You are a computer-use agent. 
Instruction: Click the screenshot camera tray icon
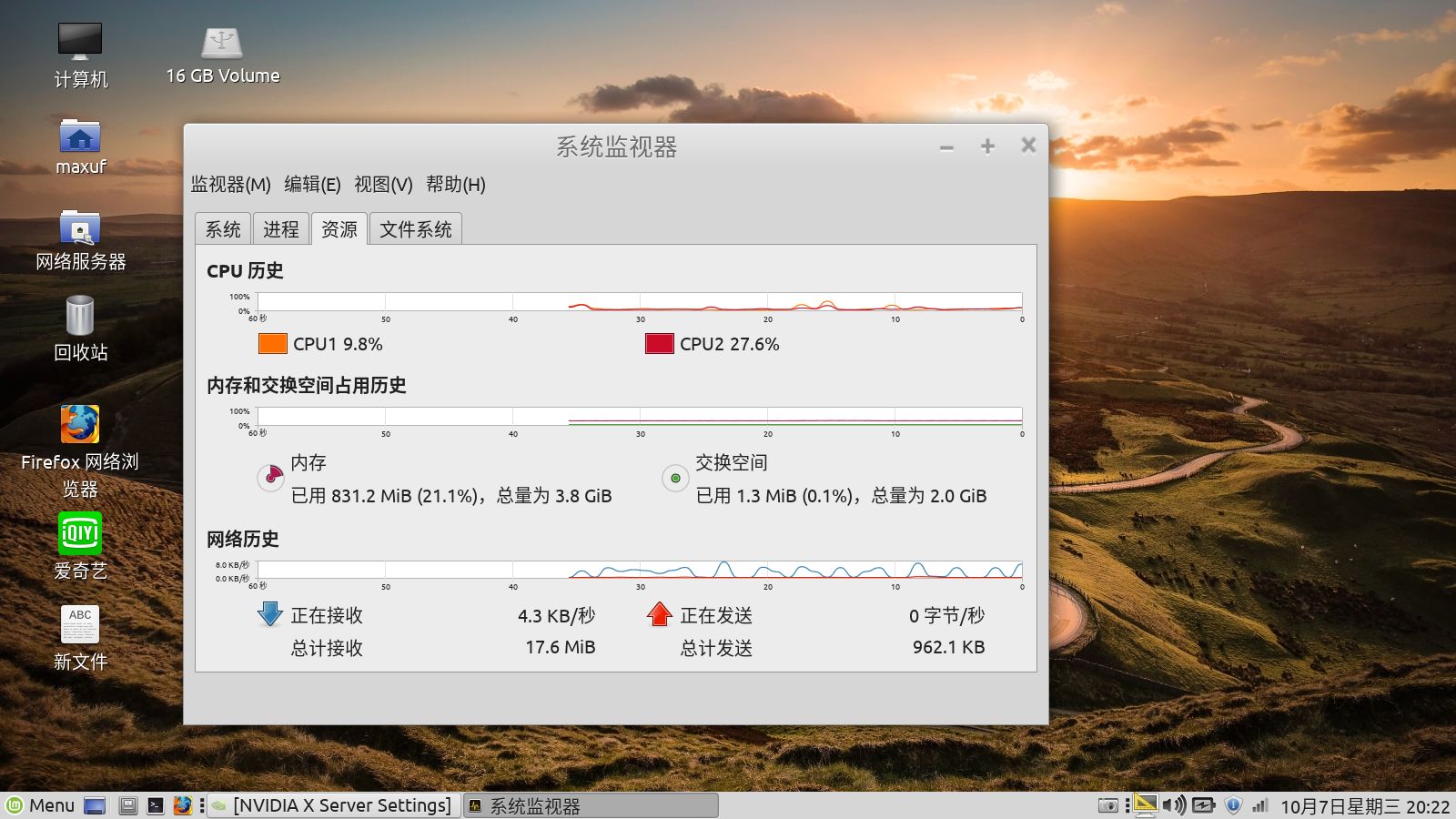1107,805
